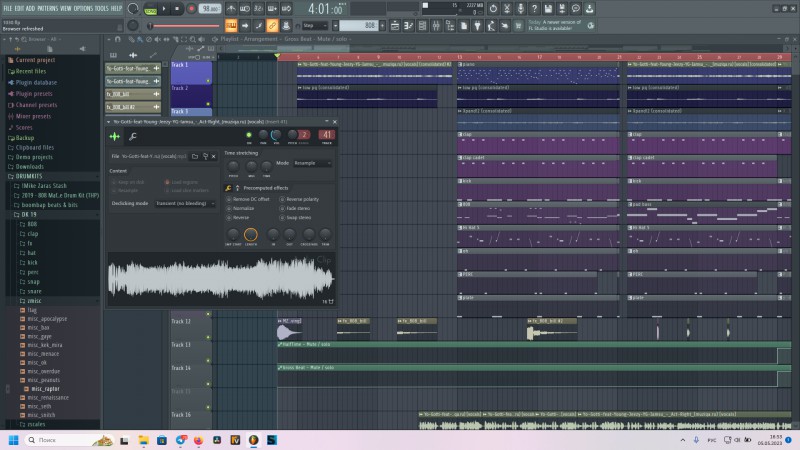The height and width of the screenshot is (450, 800).
Task: Save project with the floppy disk icon
Action: pos(548,9)
